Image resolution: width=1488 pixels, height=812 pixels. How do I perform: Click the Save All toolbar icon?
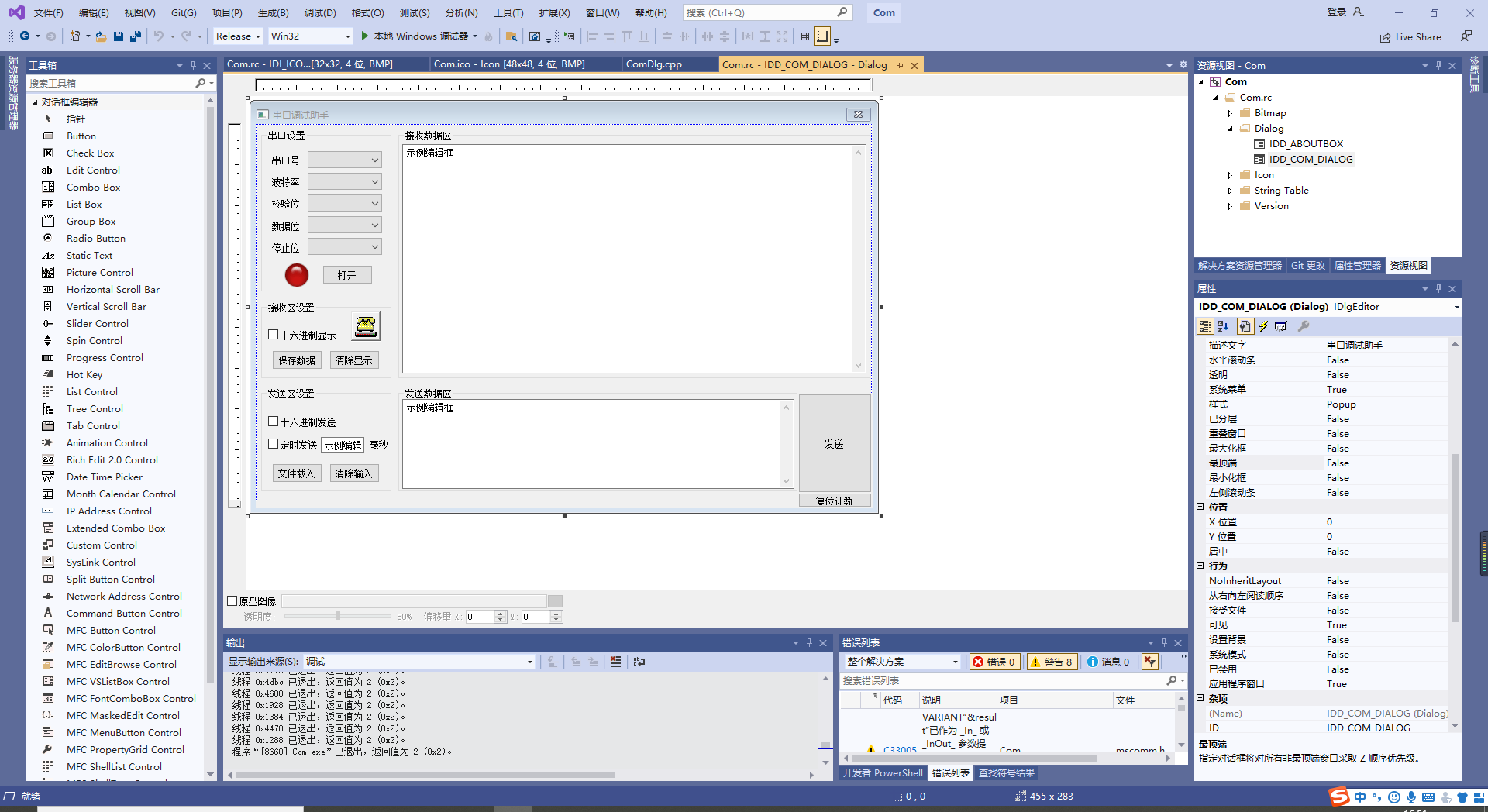[x=135, y=36]
